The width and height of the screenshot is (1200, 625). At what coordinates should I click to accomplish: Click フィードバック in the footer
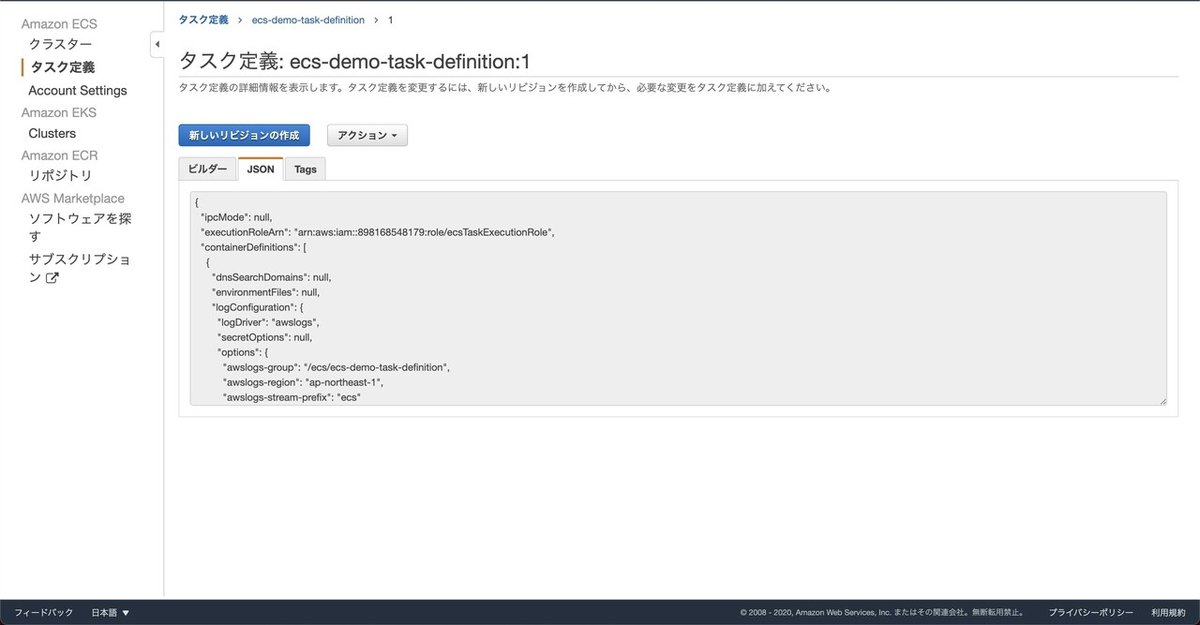point(44,613)
